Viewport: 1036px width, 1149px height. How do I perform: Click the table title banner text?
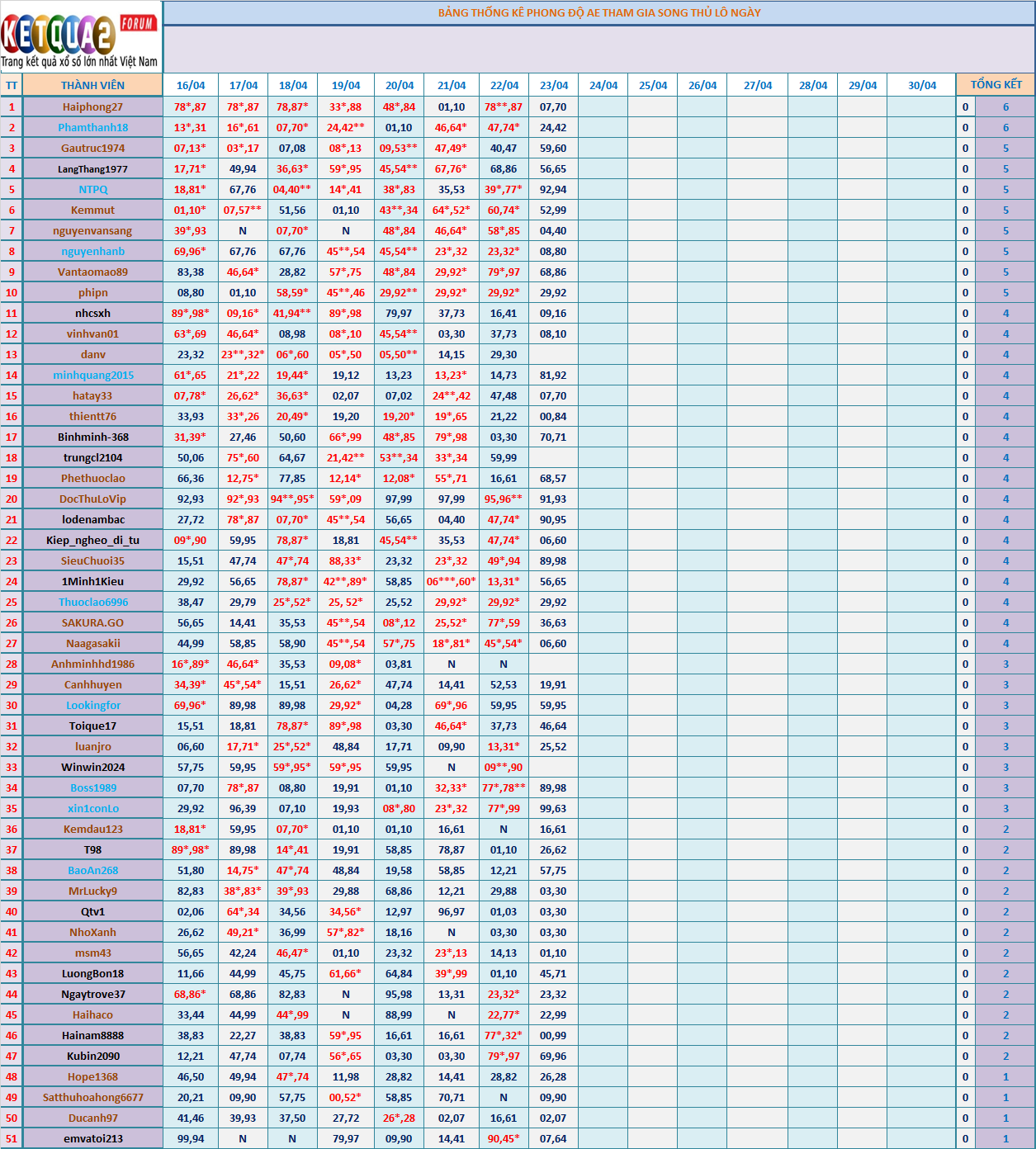click(x=599, y=12)
